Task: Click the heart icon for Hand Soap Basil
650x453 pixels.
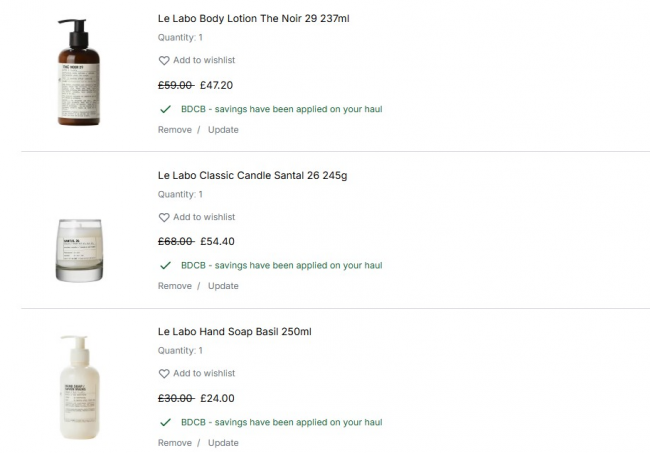Action: (164, 374)
